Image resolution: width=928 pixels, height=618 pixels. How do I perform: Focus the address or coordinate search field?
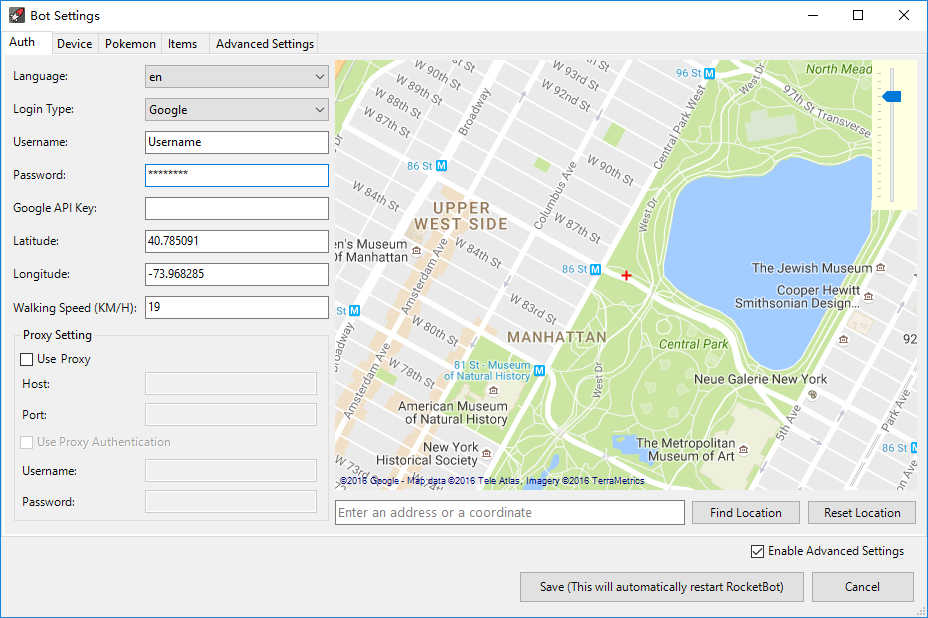pos(510,513)
